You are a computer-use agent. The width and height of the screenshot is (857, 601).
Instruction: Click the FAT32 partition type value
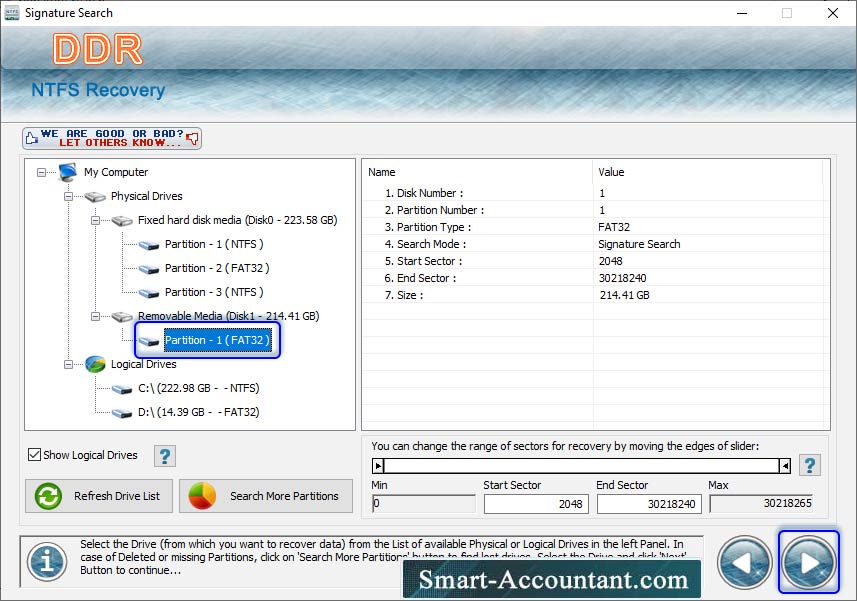614,227
